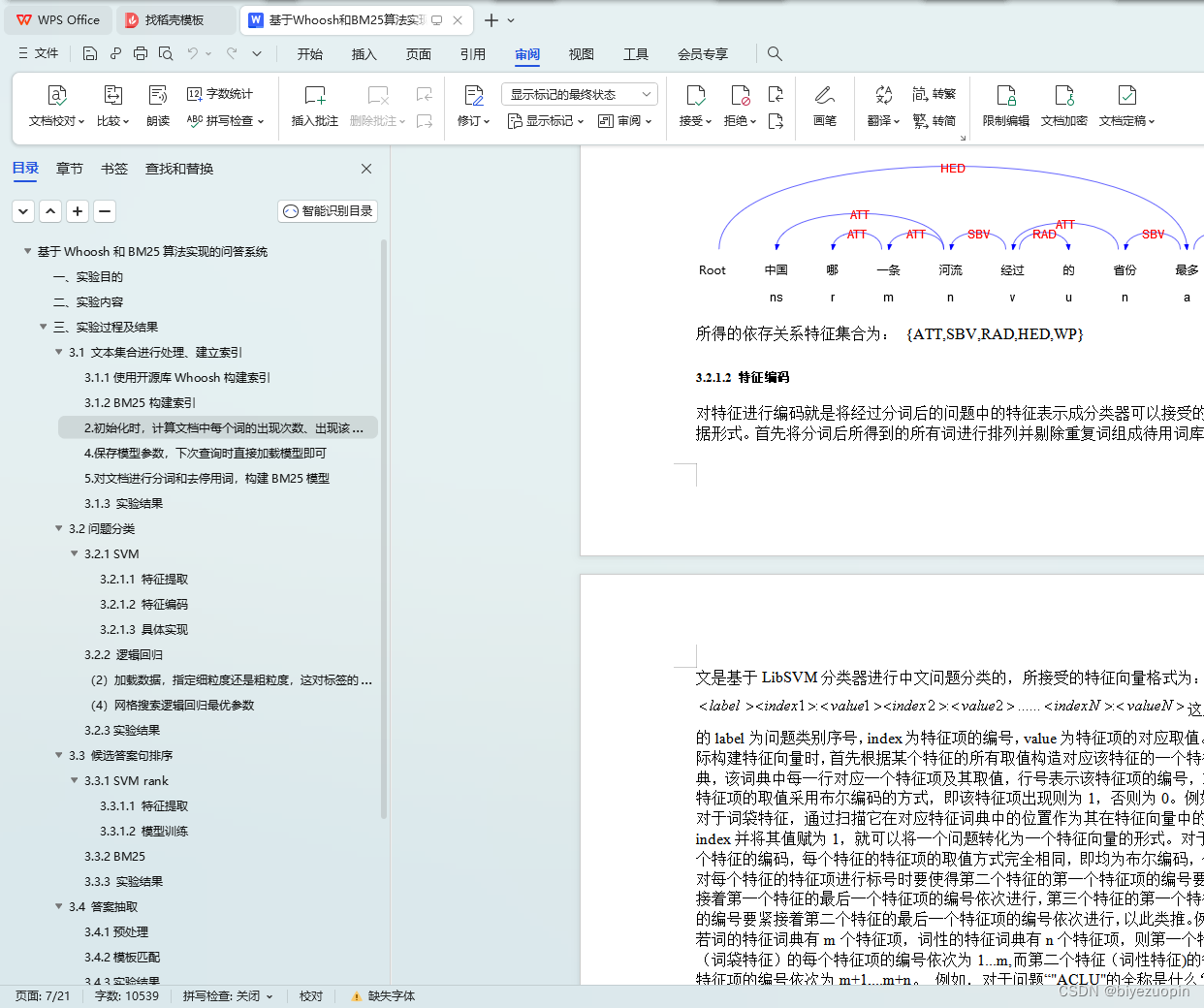Collapse the 3.2 问题分类 outline node
This screenshot has height=1008, width=1204.
[x=58, y=528]
